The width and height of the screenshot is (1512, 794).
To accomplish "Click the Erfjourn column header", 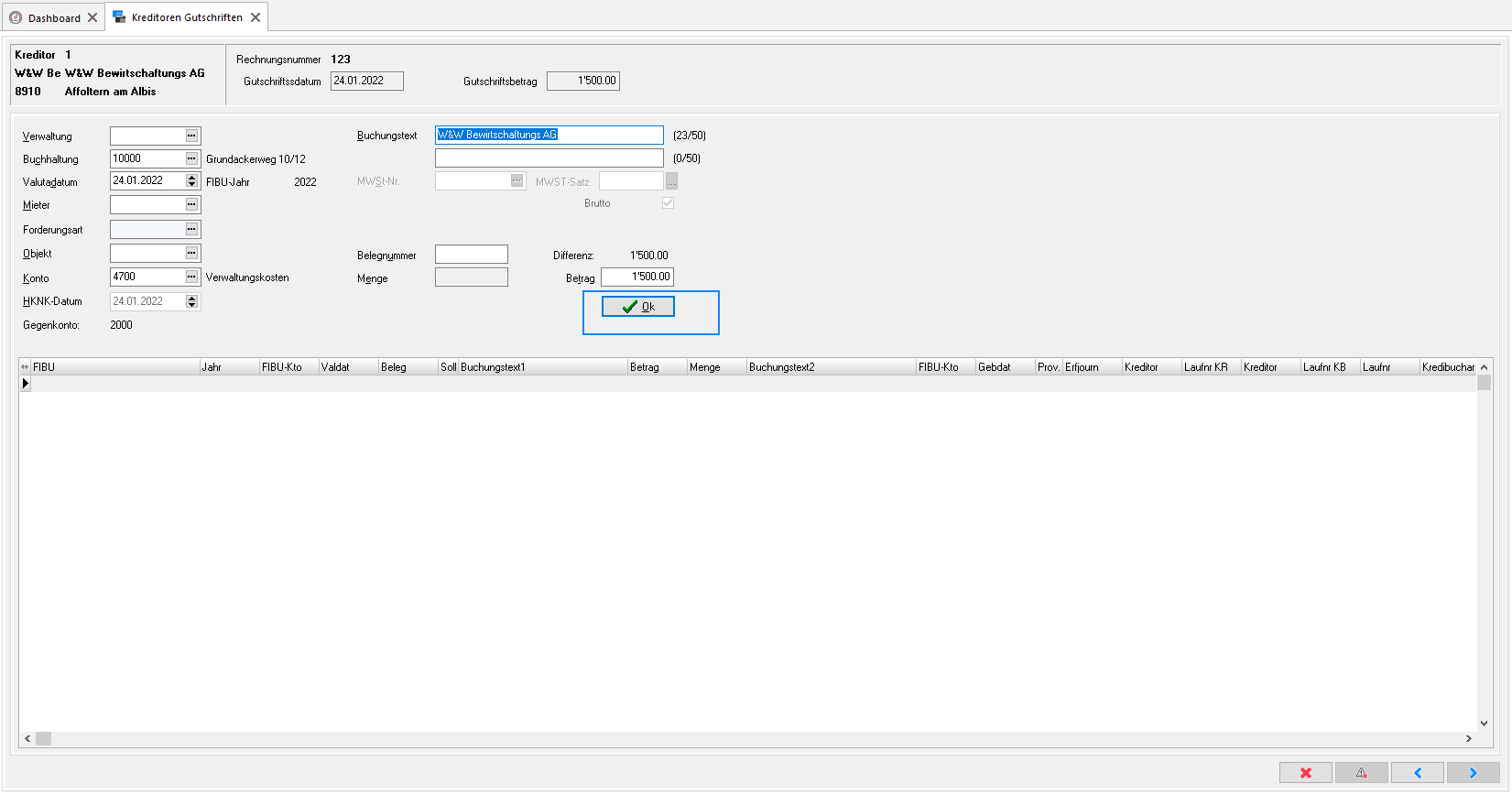I will 1092,367.
